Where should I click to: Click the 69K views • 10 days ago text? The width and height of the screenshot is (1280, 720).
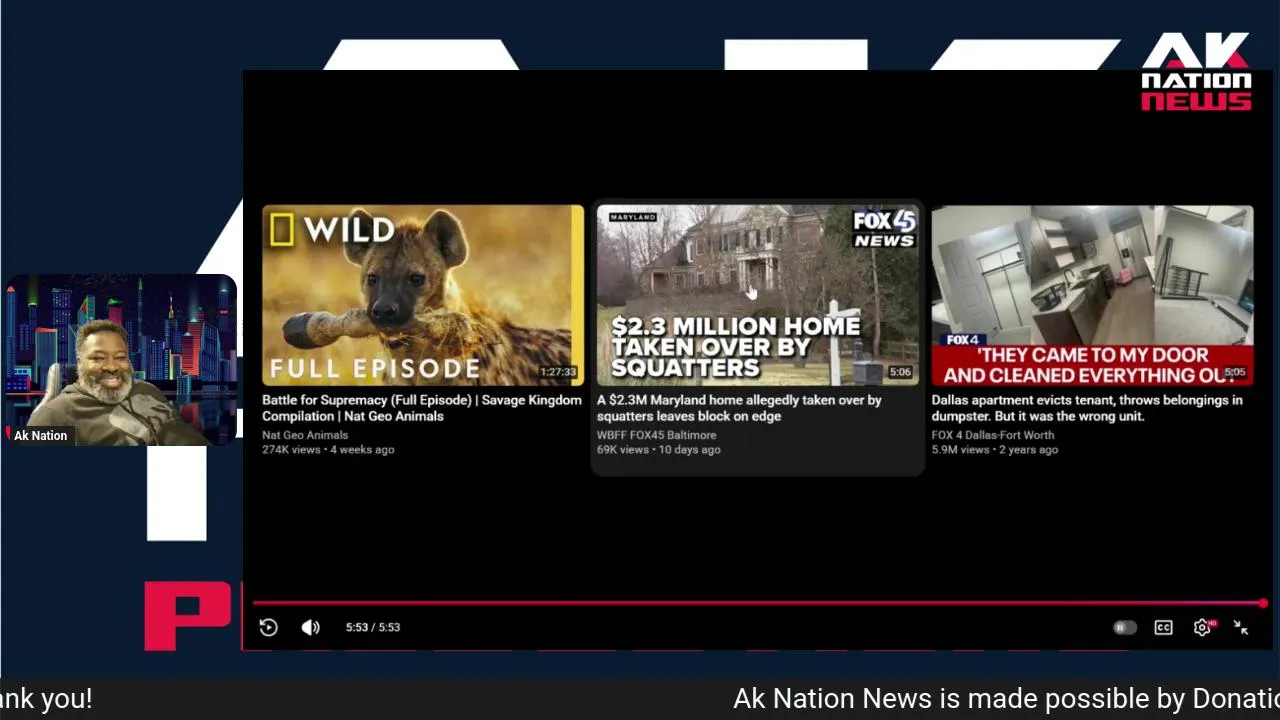(658, 450)
